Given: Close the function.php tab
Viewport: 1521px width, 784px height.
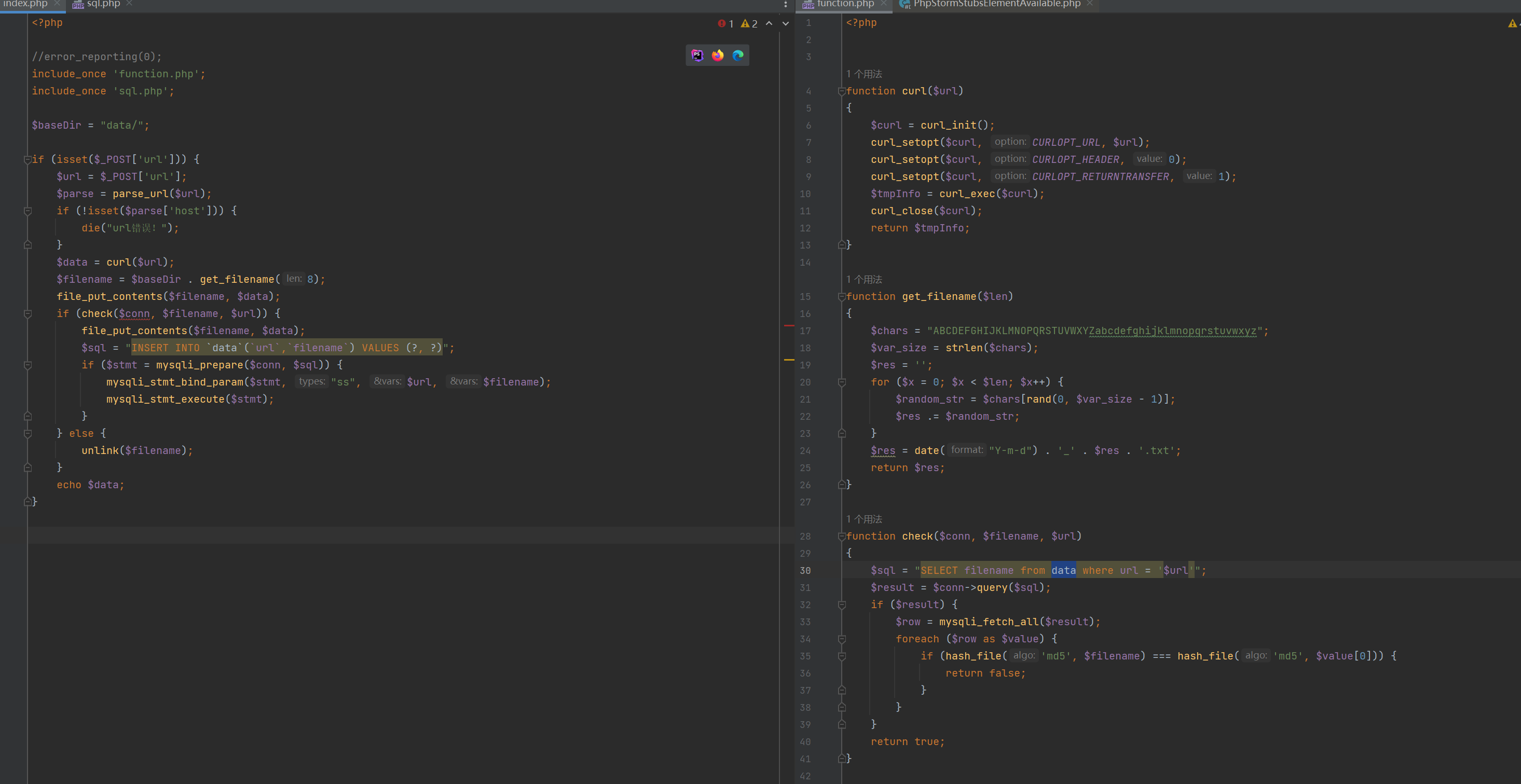Looking at the screenshot, I should pyautogui.click(x=884, y=4).
